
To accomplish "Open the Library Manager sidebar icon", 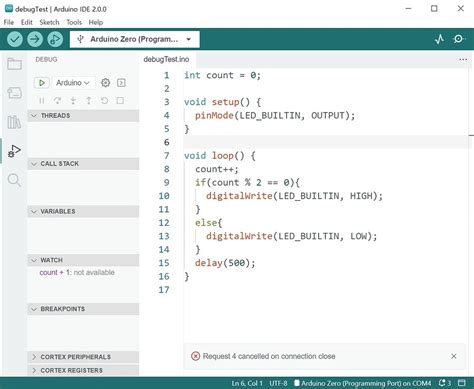I will (14, 122).
